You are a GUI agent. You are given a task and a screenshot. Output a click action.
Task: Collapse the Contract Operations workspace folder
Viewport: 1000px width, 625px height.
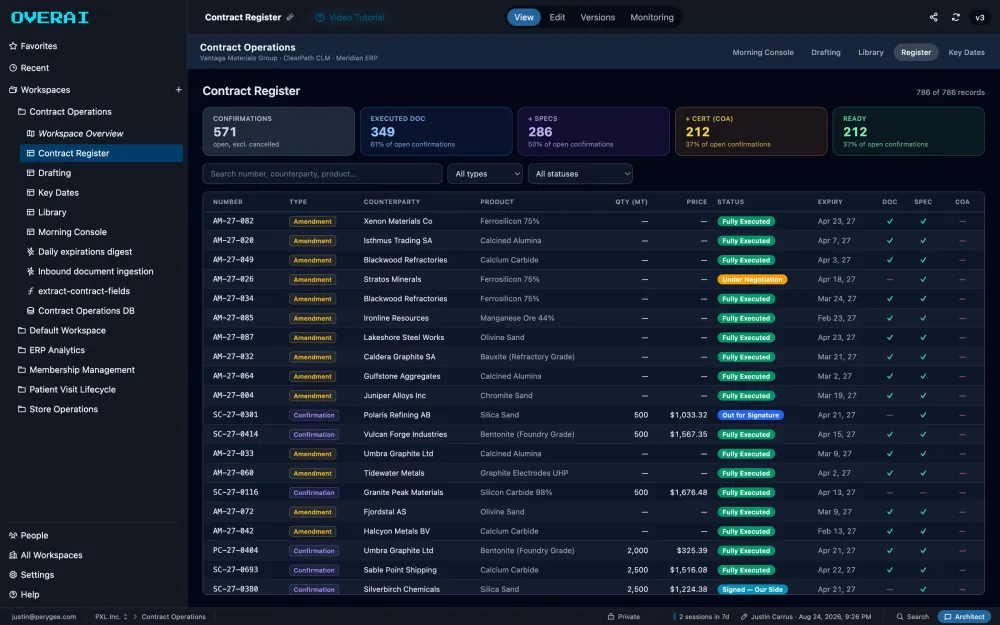(x=64, y=112)
